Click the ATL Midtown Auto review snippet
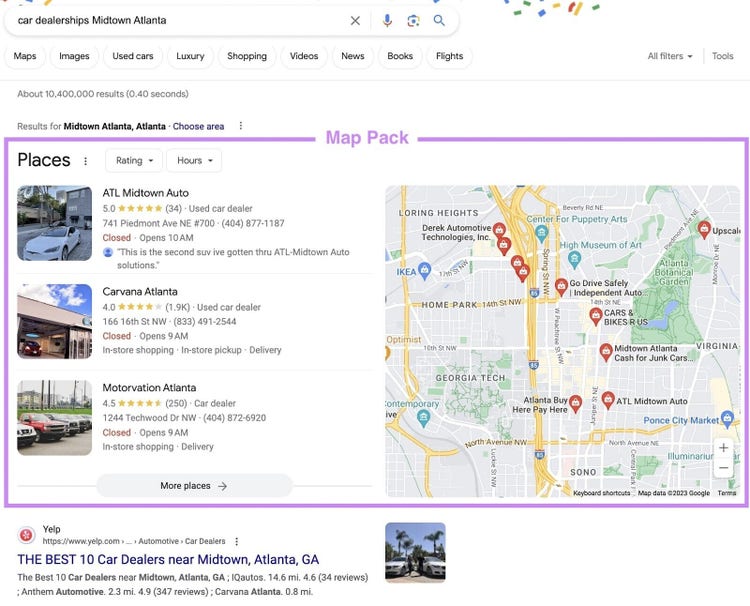 [232, 258]
